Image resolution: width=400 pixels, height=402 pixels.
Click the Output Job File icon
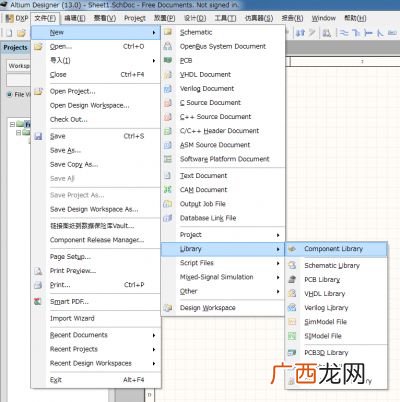point(168,204)
